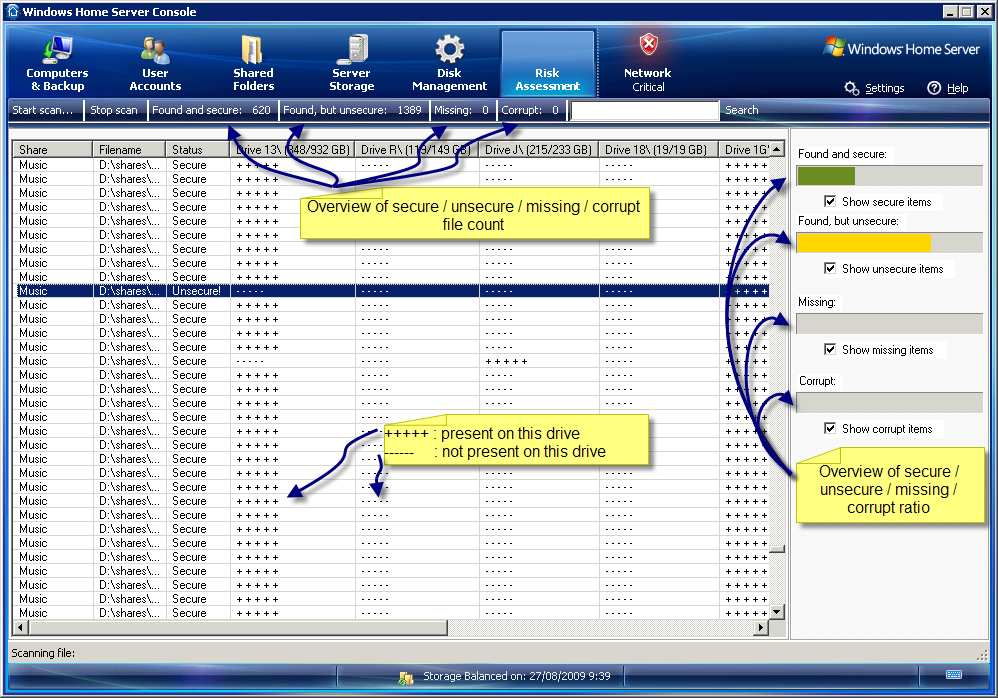Open the Shared Folders icon

pyautogui.click(x=253, y=50)
